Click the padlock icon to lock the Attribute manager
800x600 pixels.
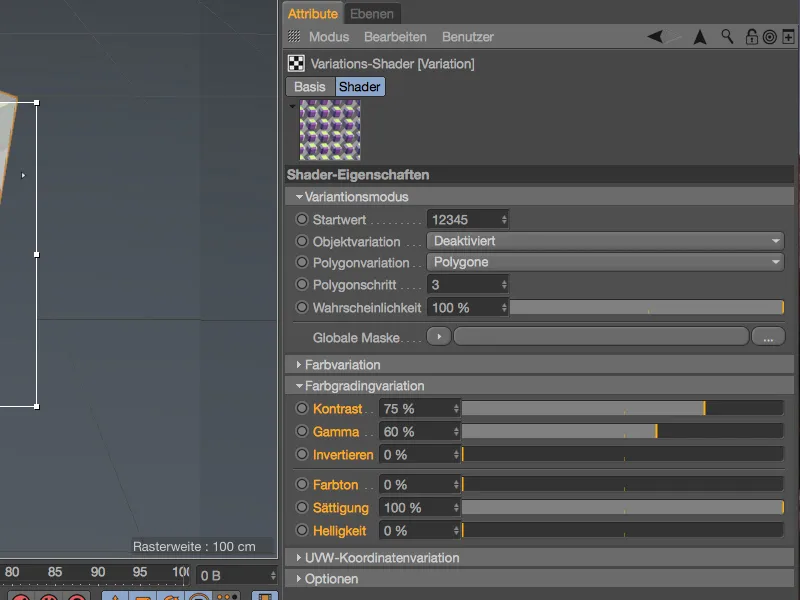point(750,36)
